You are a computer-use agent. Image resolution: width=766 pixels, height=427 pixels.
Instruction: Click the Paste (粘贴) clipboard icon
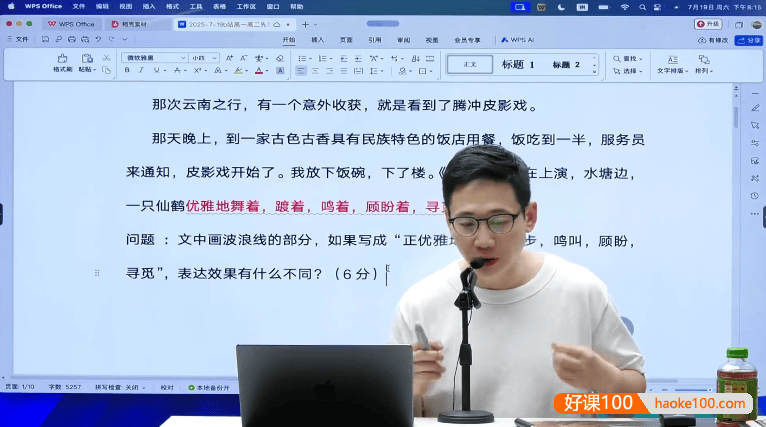[x=87, y=59]
